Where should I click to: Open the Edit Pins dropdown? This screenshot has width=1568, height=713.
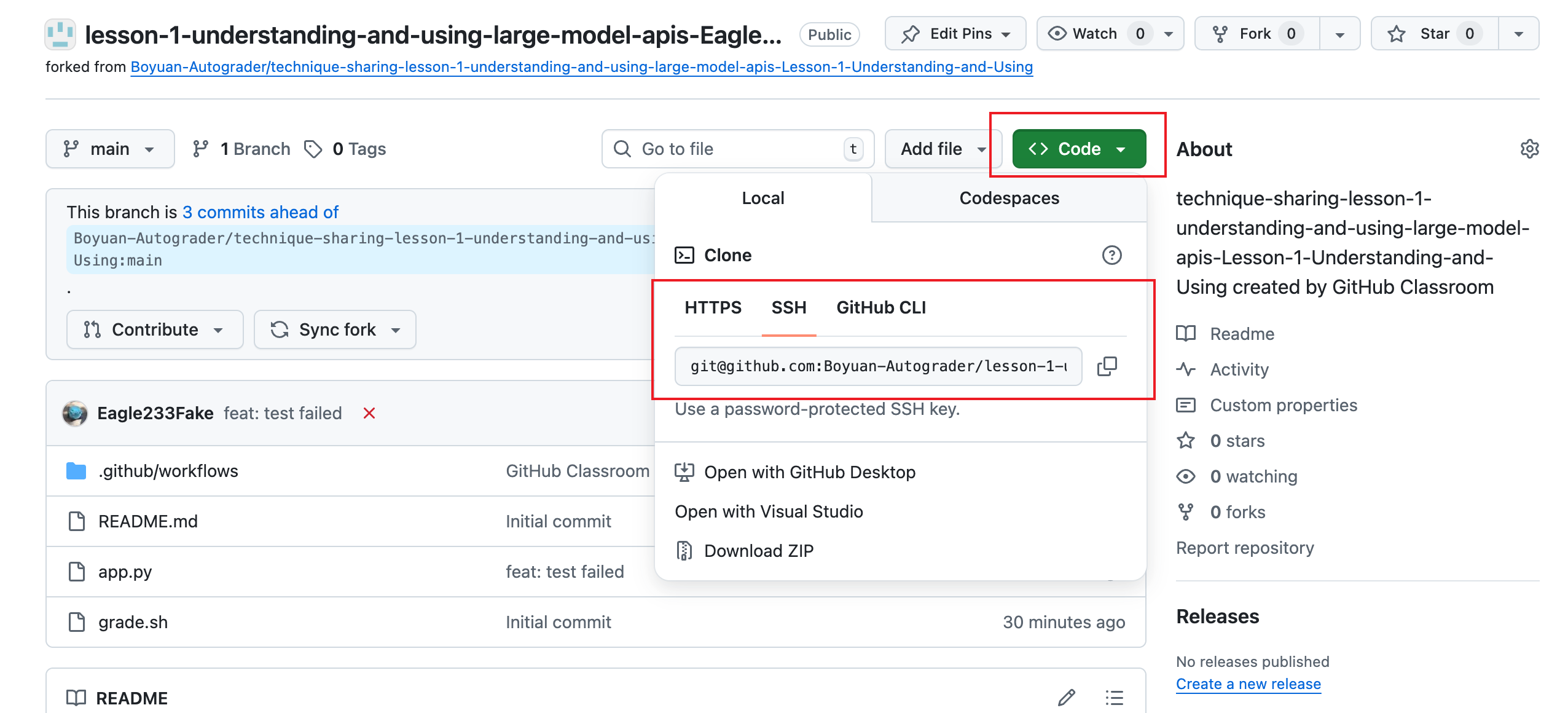[x=955, y=34]
